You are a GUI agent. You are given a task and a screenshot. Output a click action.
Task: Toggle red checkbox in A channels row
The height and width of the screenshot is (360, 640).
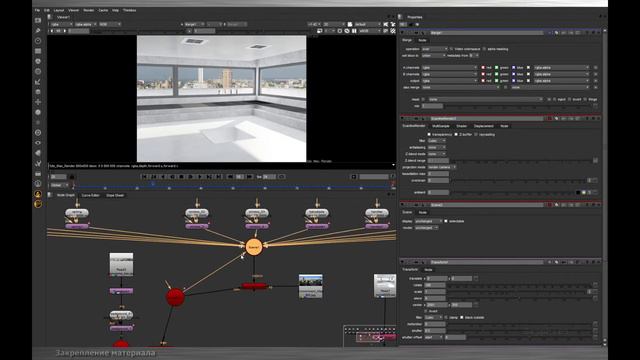coord(483,68)
